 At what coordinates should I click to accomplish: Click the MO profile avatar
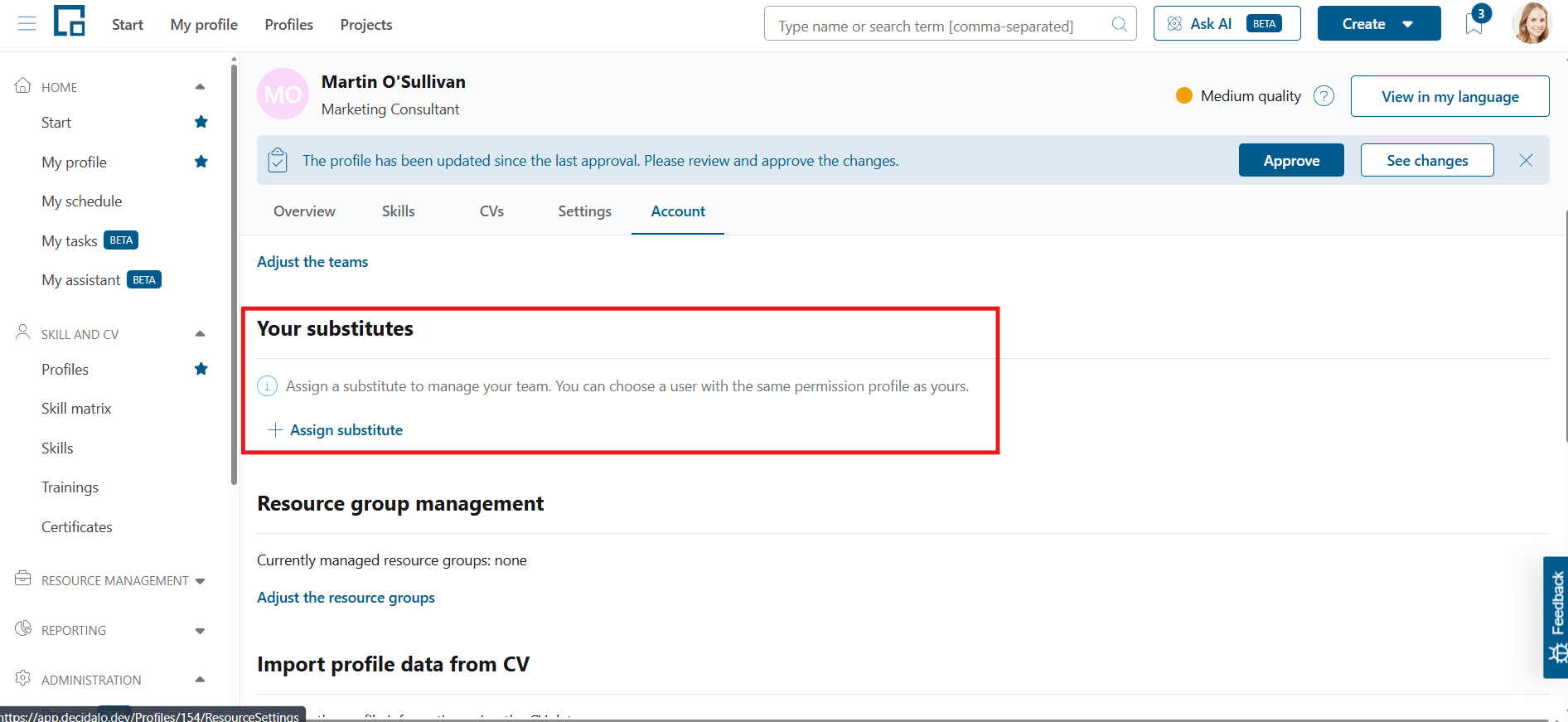click(x=283, y=94)
